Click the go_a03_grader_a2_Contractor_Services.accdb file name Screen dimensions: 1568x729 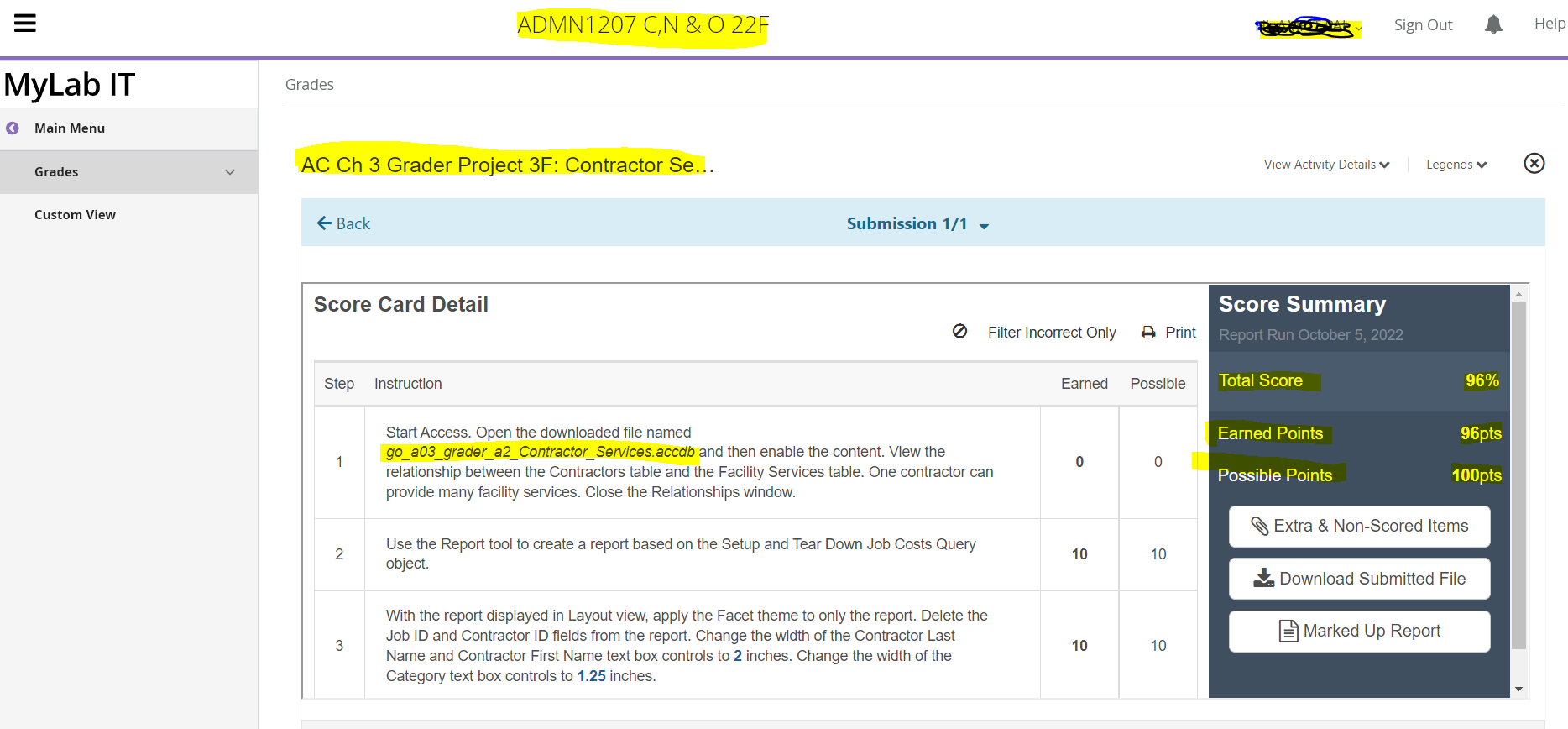[541, 452]
